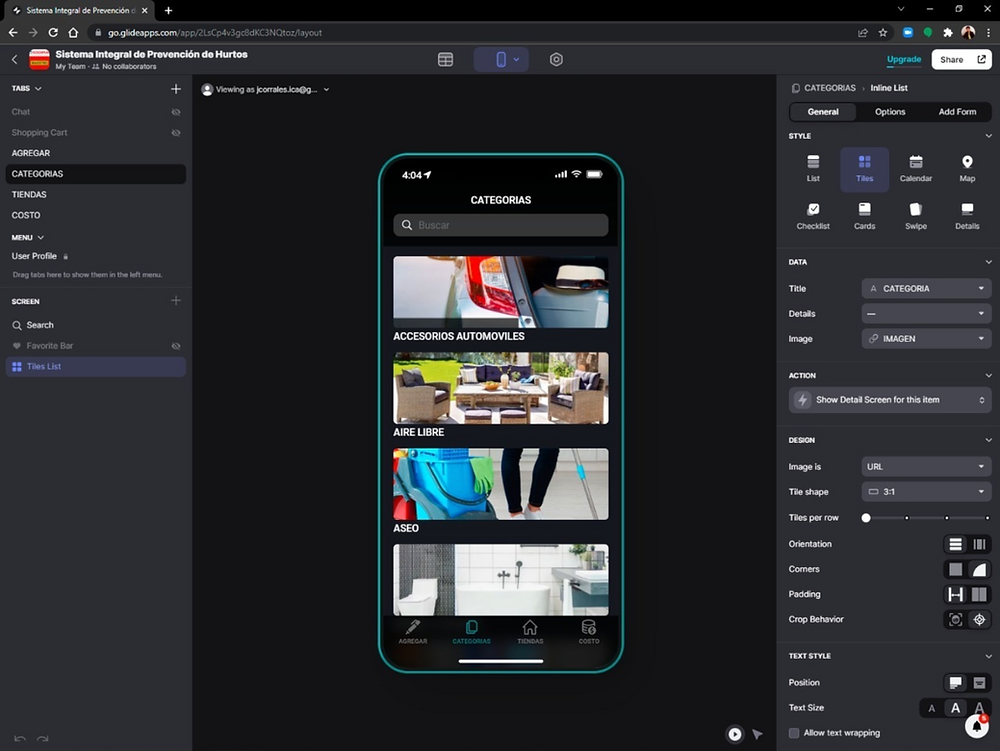The width and height of the screenshot is (1000, 751).
Task: Set Orientation to vertical columns
Action: point(979,544)
